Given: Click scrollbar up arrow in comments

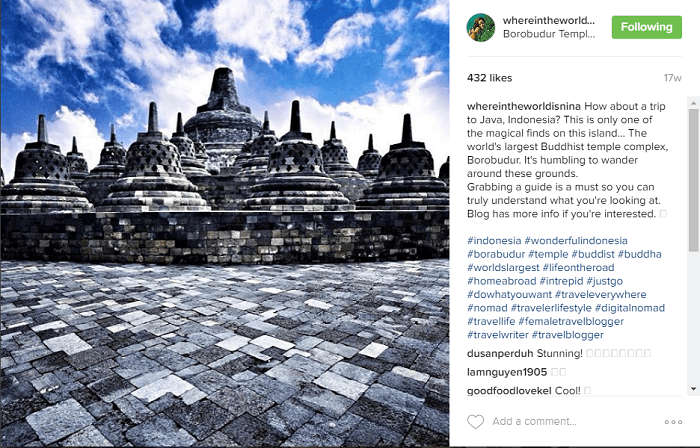Looking at the screenshot, I should point(693,104).
